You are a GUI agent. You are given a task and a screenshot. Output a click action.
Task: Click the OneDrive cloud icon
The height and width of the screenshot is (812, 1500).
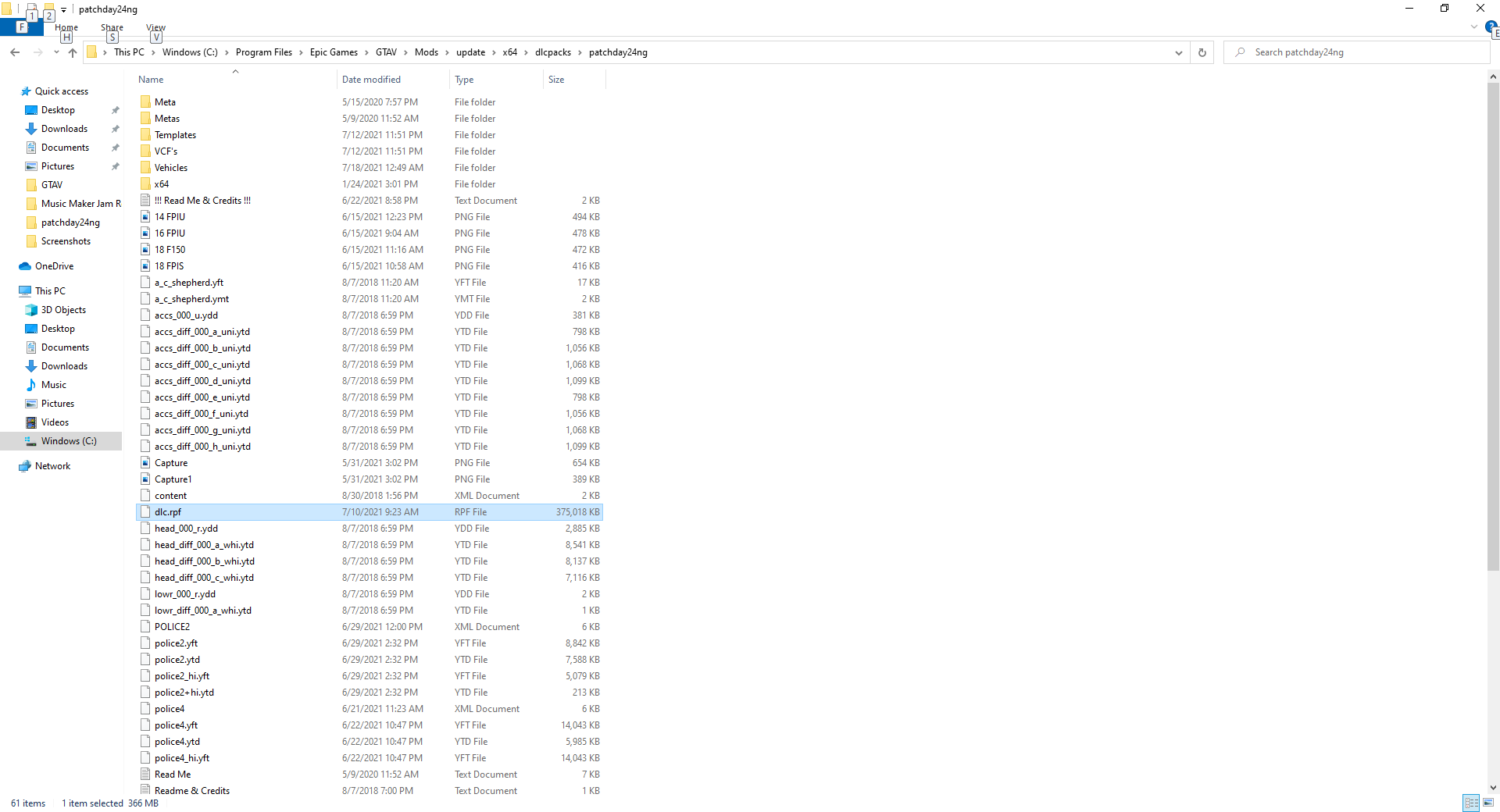pyautogui.click(x=25, y=266)
